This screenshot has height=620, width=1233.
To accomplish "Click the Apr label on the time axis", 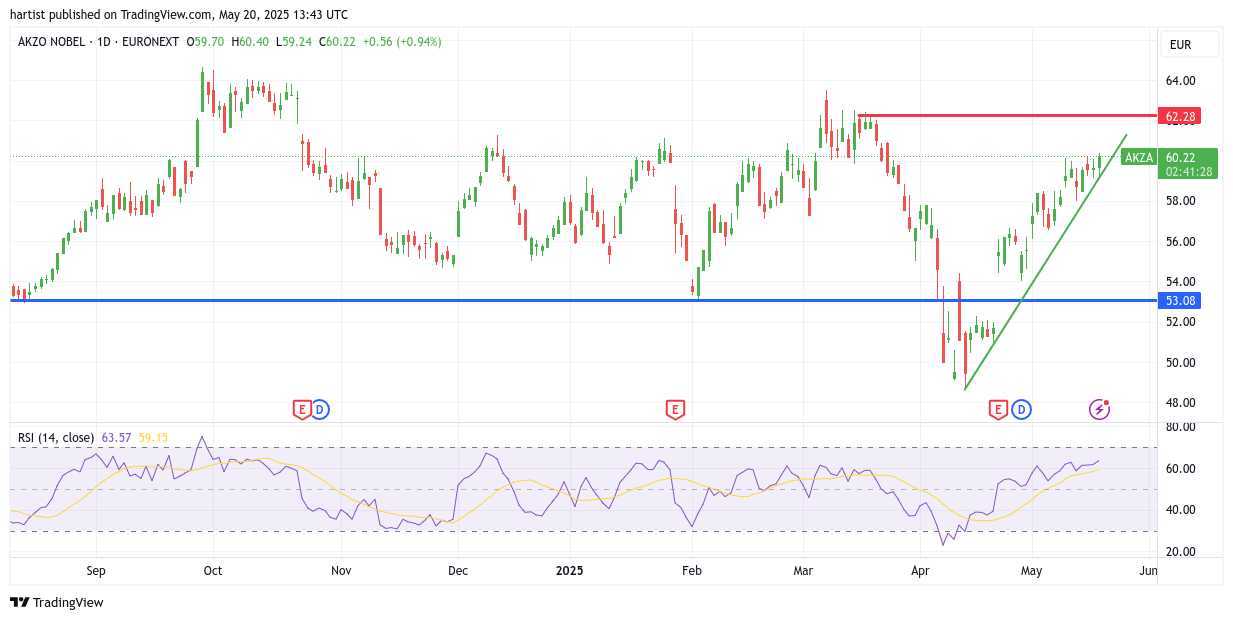I will click(x=920, y=571).
